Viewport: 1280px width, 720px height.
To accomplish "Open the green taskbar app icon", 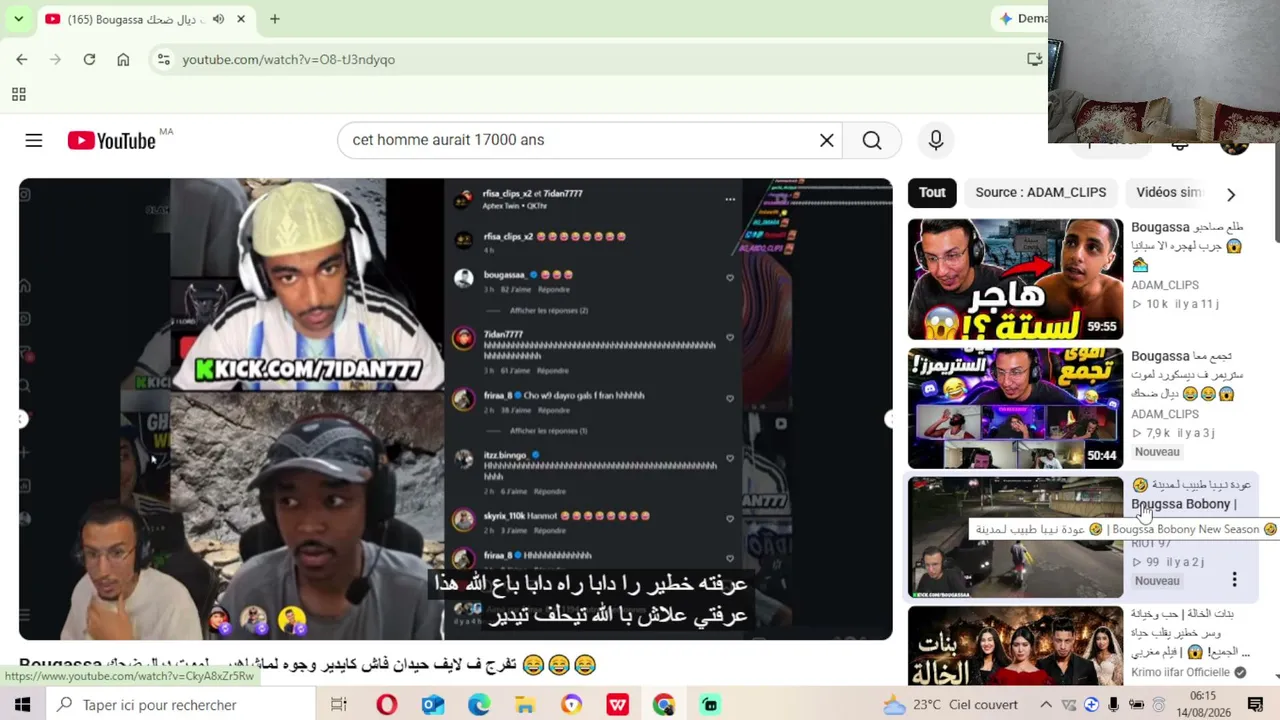I will (710, 705).
